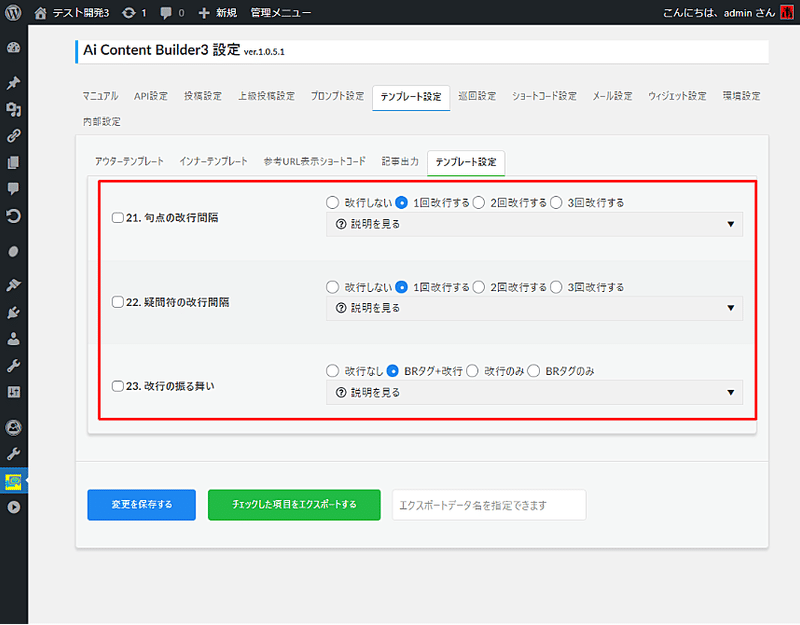Click the question icon in row 22 explanation
The width and height of the screenshot is (800, 625).
pyautogui.click(x=341, y=308)
